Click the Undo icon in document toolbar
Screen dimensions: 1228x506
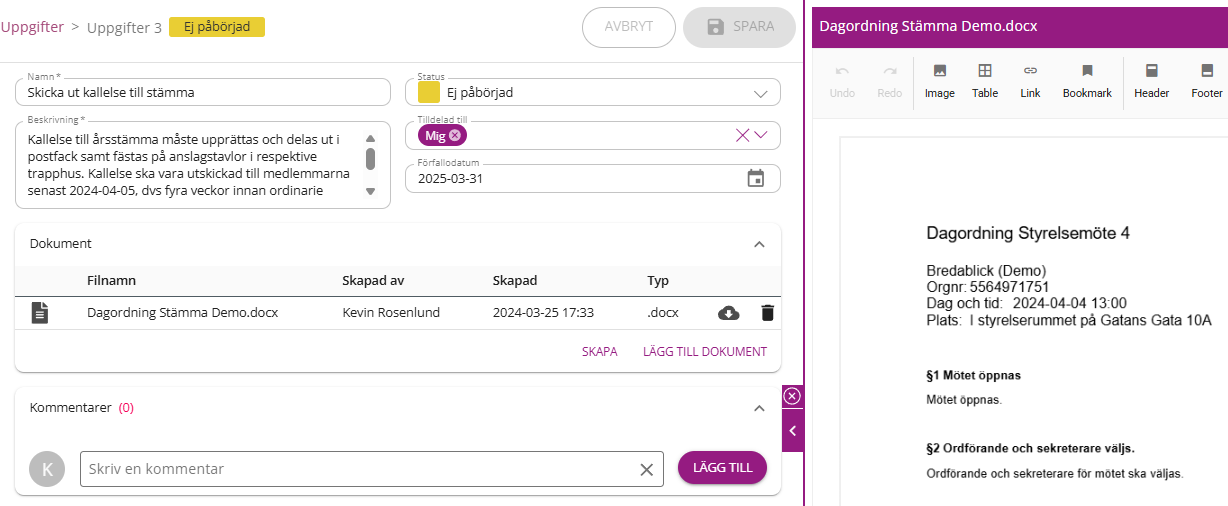point(842,71)
